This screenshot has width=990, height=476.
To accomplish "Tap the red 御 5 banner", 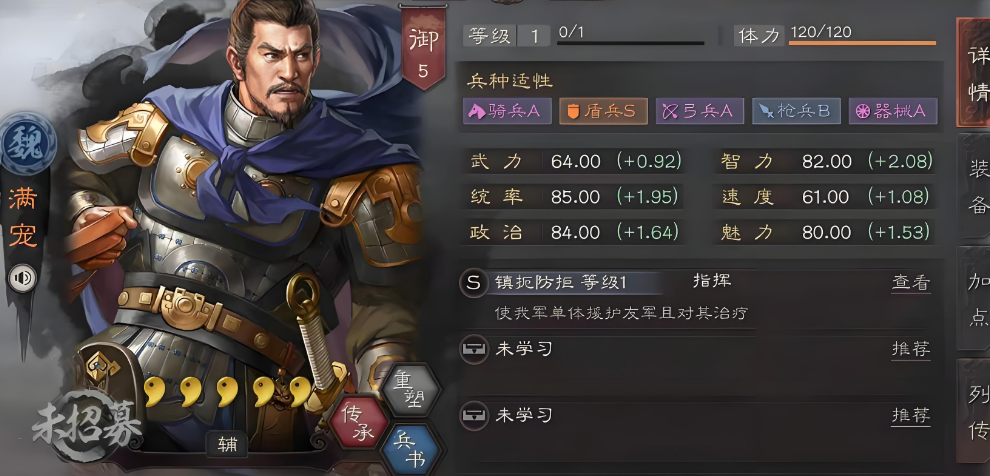I will [422, 47].
